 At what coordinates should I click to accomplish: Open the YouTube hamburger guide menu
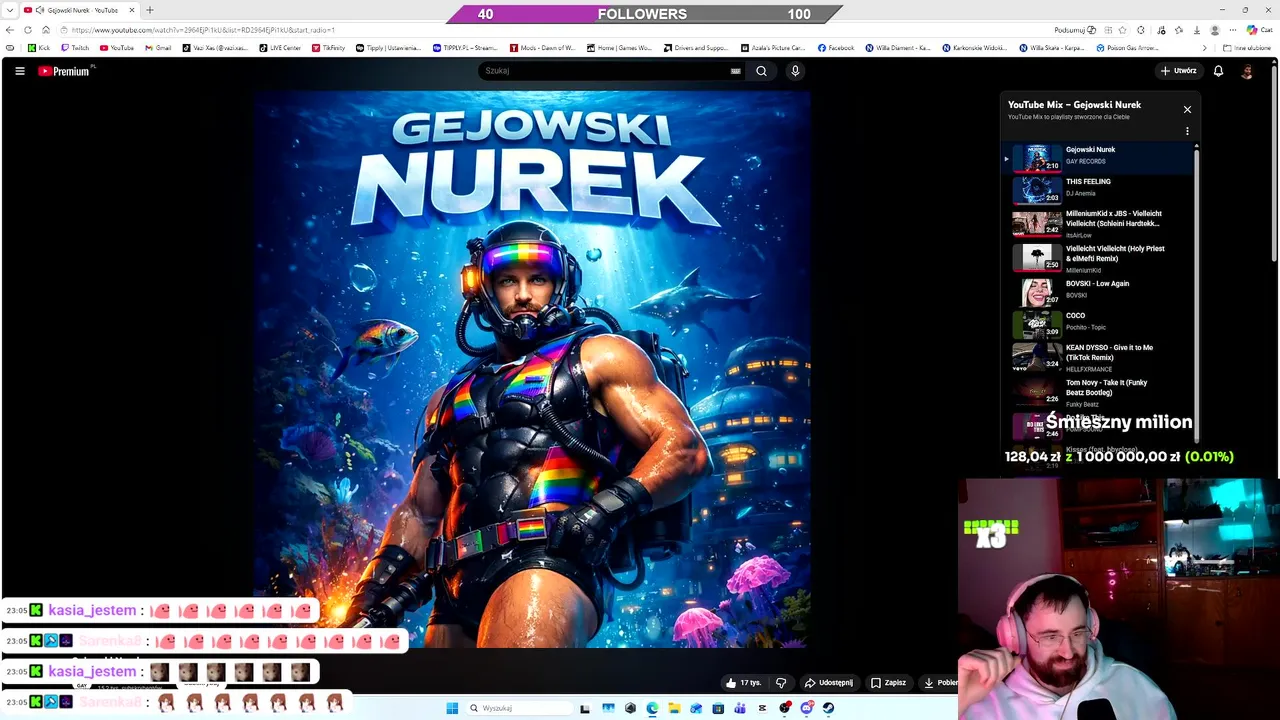(19, 71)
